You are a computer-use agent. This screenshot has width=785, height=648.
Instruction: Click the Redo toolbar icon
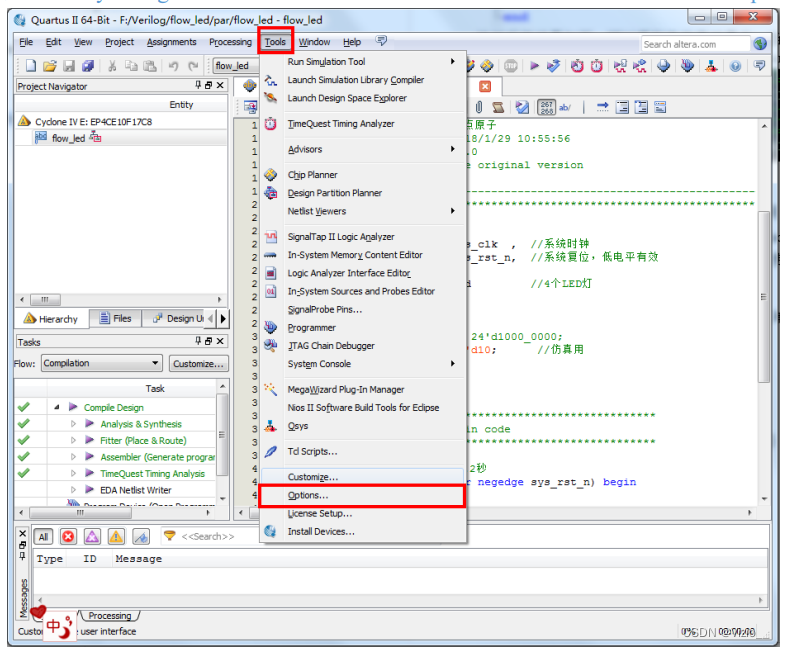[x=193, y=66]
